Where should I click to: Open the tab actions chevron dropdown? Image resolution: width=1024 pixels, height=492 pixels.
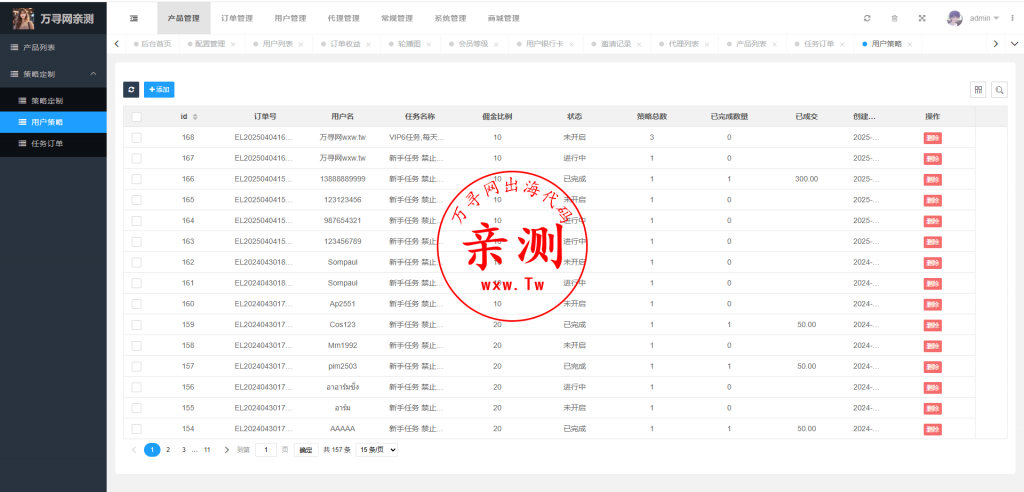1014,44
